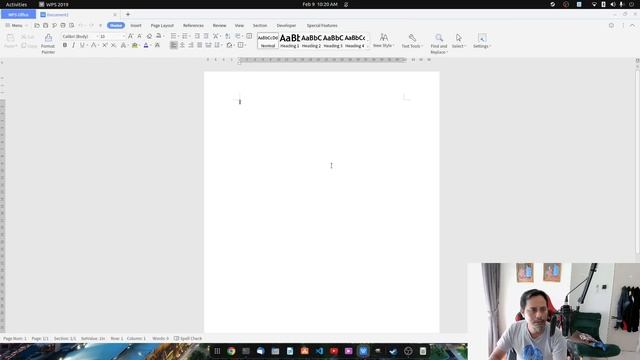Click the open-file icon in quick access toolbar
The width and height of the screenshot is (640, 360).
click(x=37, y=25)
